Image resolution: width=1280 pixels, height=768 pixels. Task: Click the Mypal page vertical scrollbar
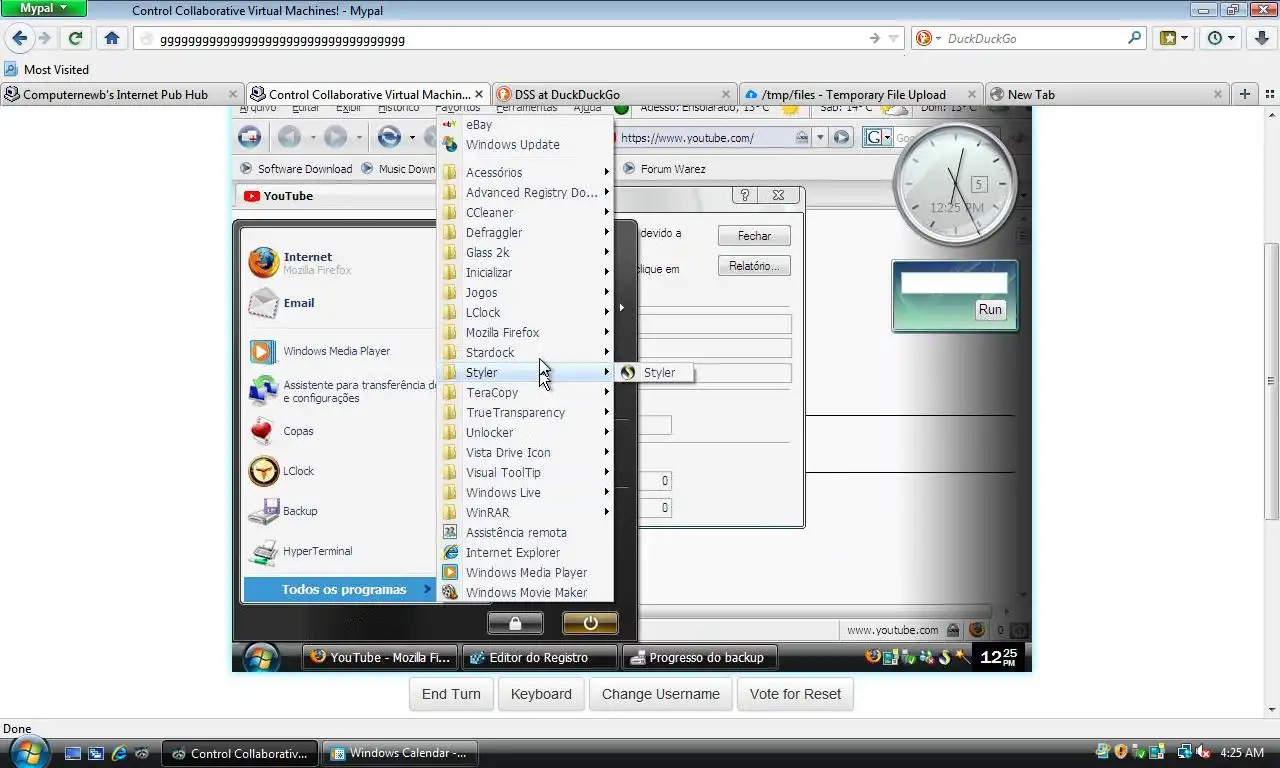1271,380
